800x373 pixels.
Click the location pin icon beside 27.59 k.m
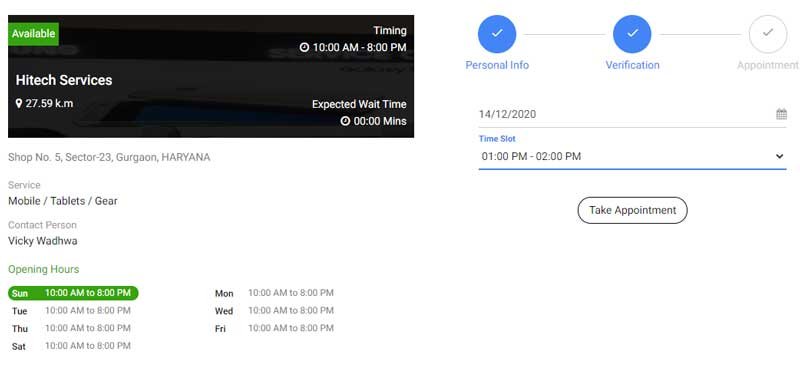(x=19, y=104)
